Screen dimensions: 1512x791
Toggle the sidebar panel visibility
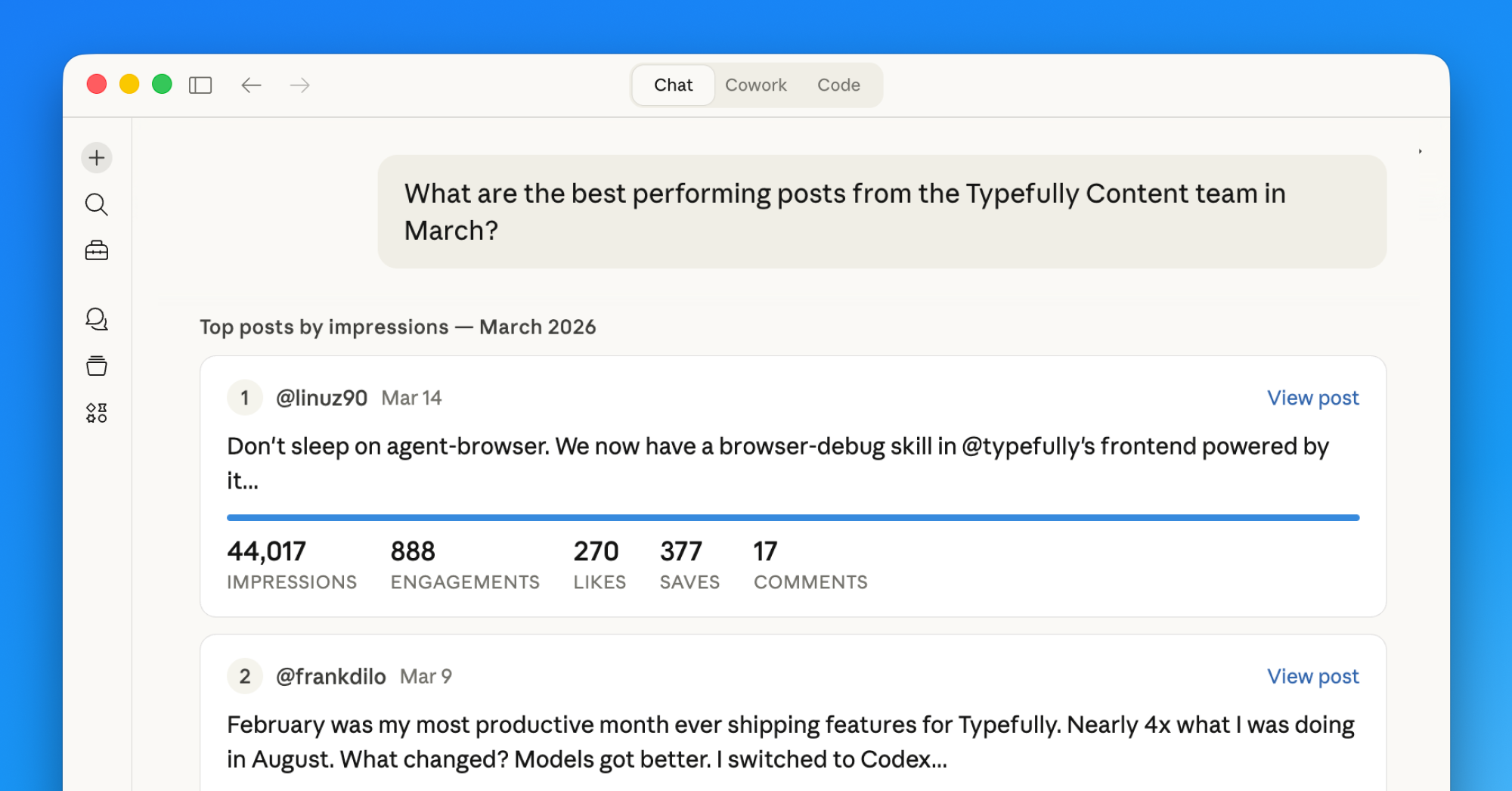(200, 85)
